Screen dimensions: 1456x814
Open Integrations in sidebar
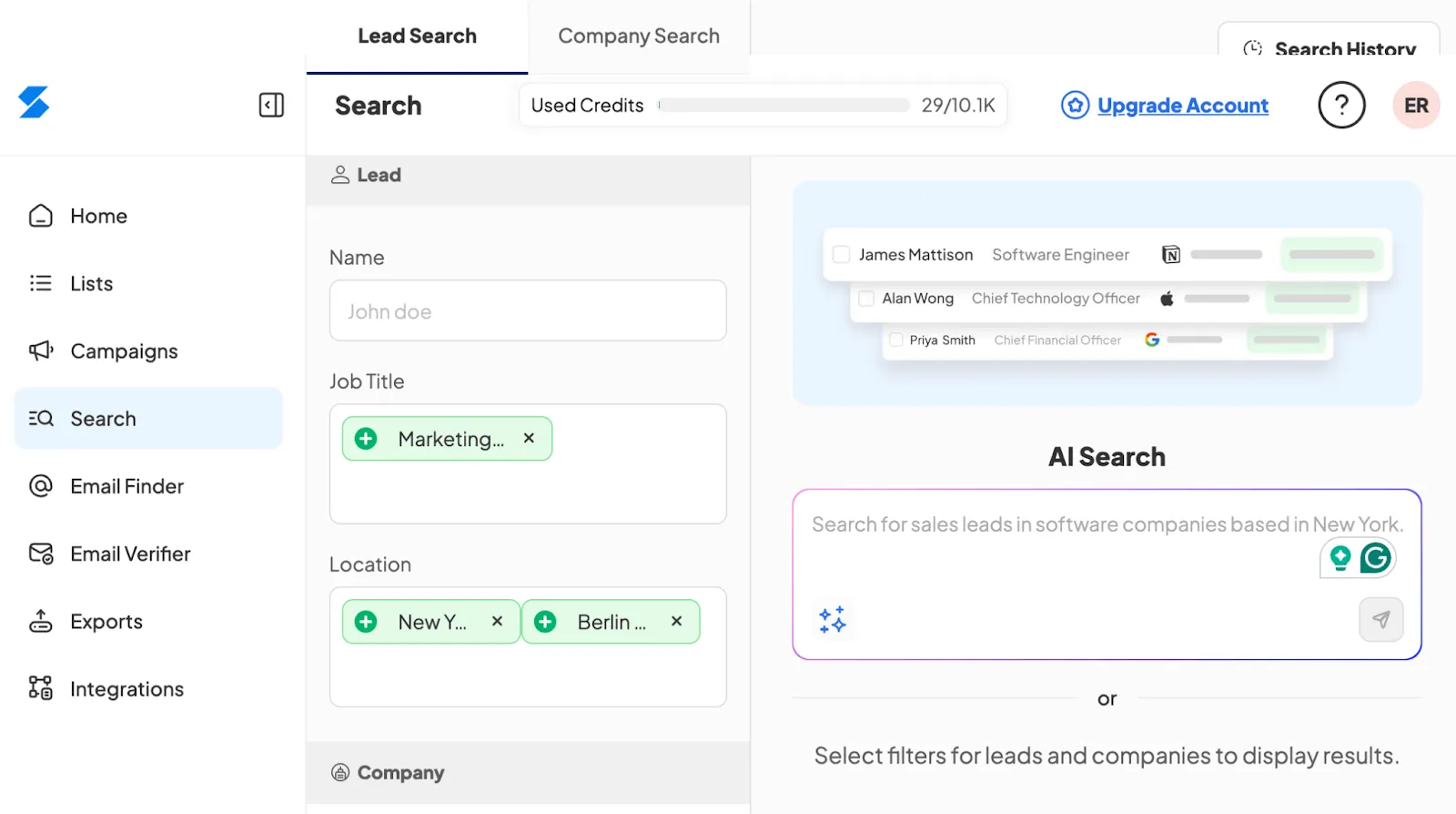point(148,689)
